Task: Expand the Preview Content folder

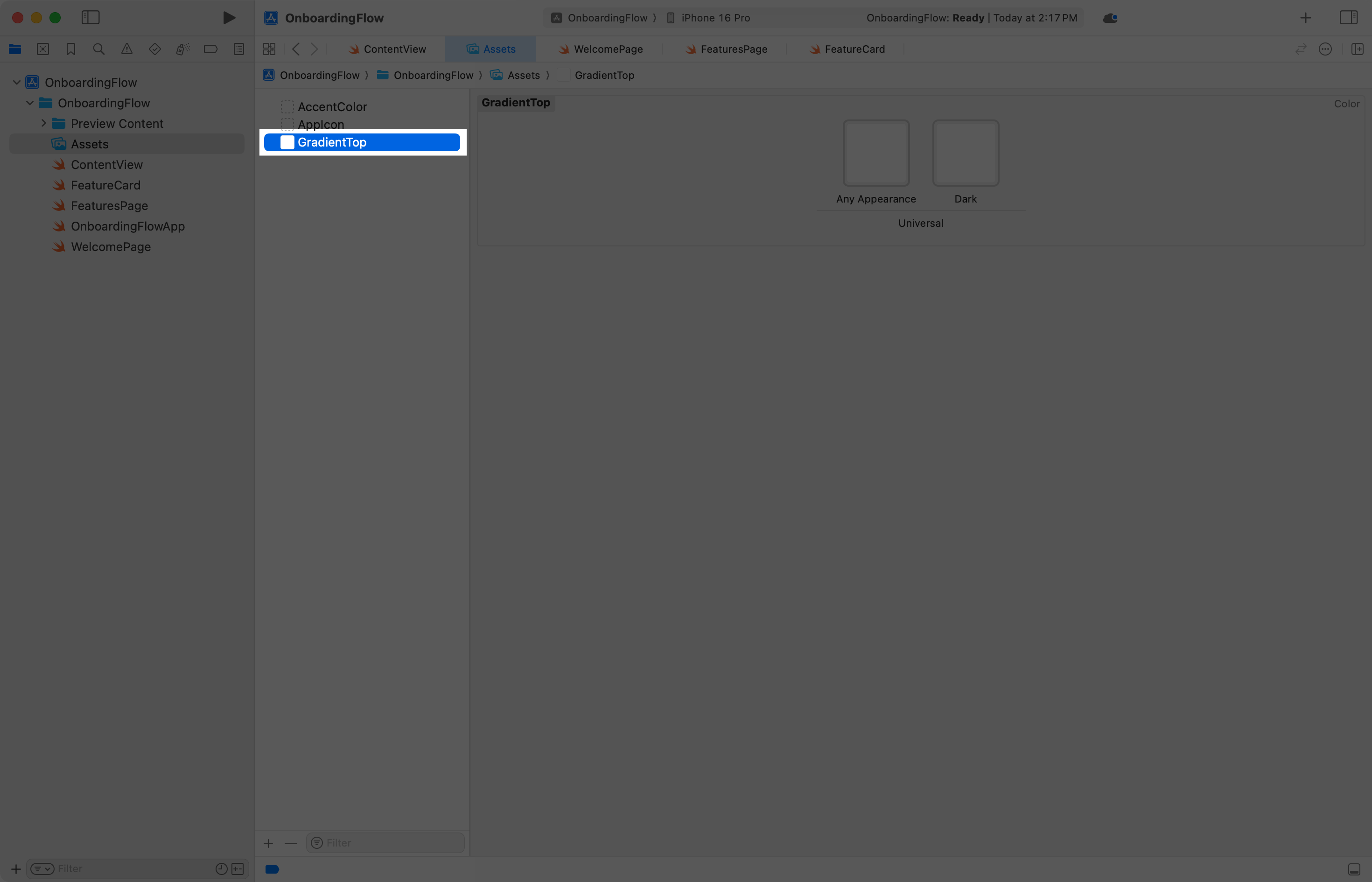Action: tap(43, 123)
